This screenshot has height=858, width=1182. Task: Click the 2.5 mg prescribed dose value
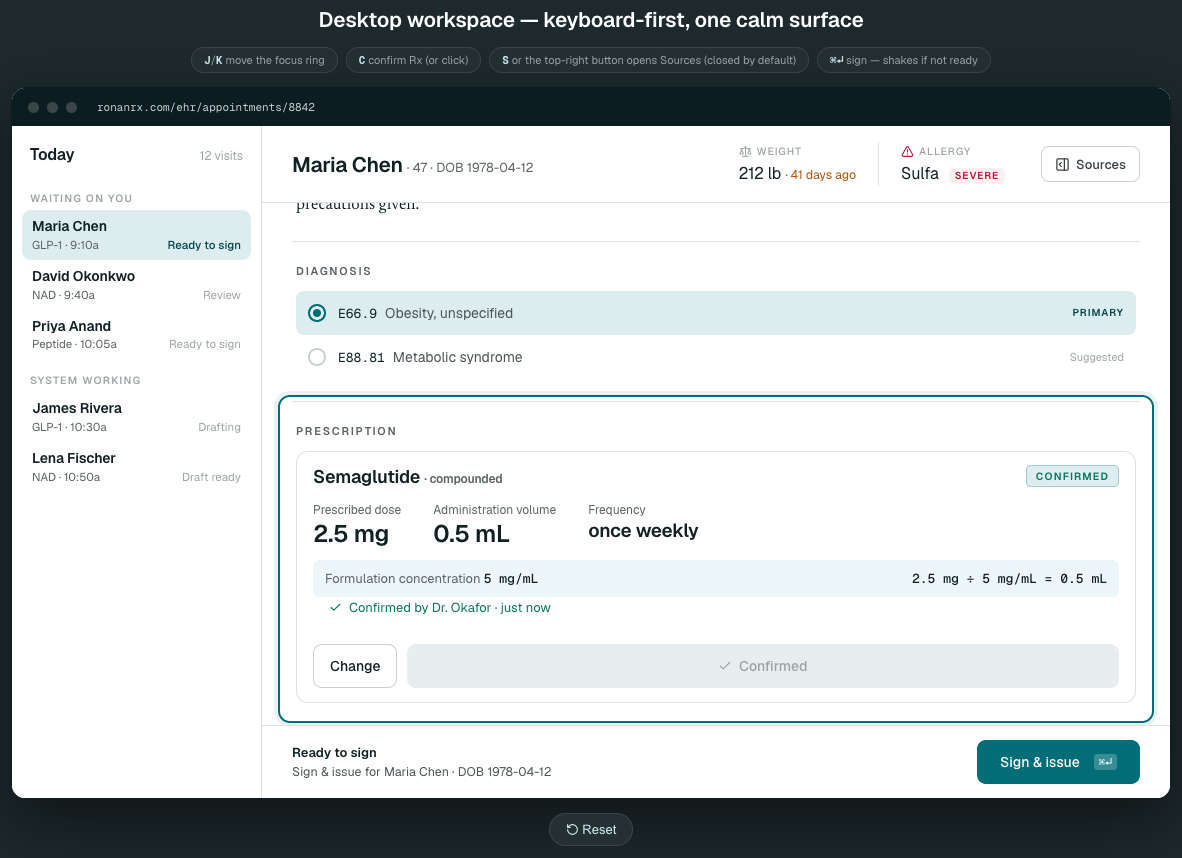pyautogui.click(x=351, y=534)
